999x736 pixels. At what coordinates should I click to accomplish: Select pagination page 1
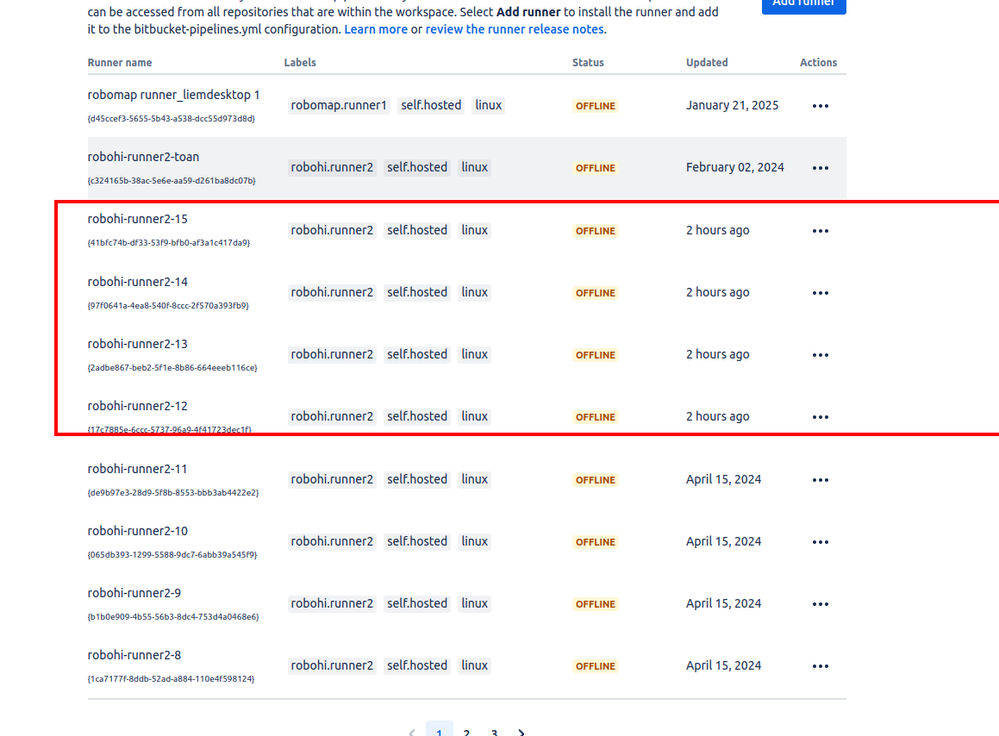[439, 730]
